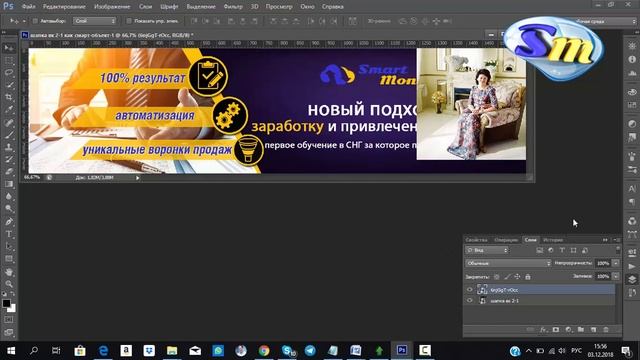This screenshot has height=360, width=640.
Task: Toggle lock position icon
Action: click(517, 277)
